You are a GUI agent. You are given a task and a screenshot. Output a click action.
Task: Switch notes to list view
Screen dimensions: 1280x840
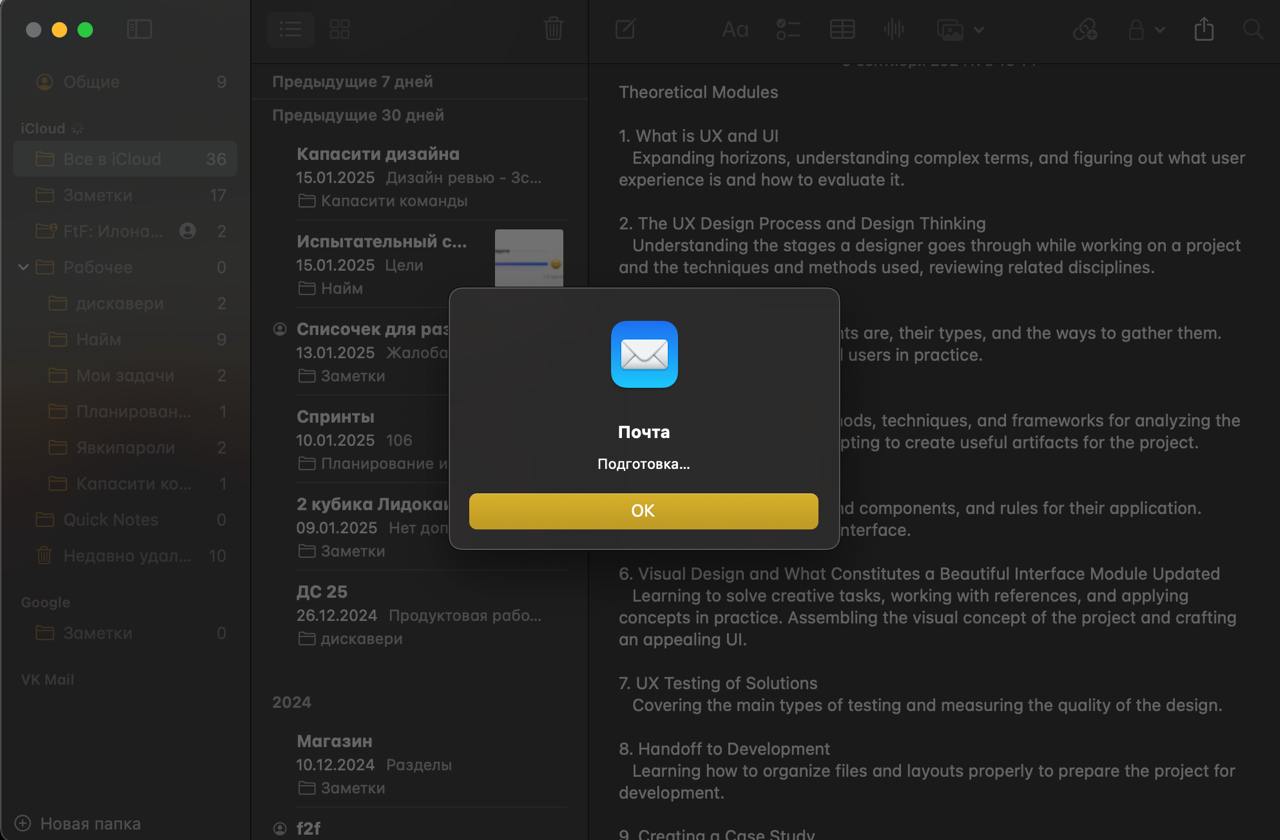291,30
